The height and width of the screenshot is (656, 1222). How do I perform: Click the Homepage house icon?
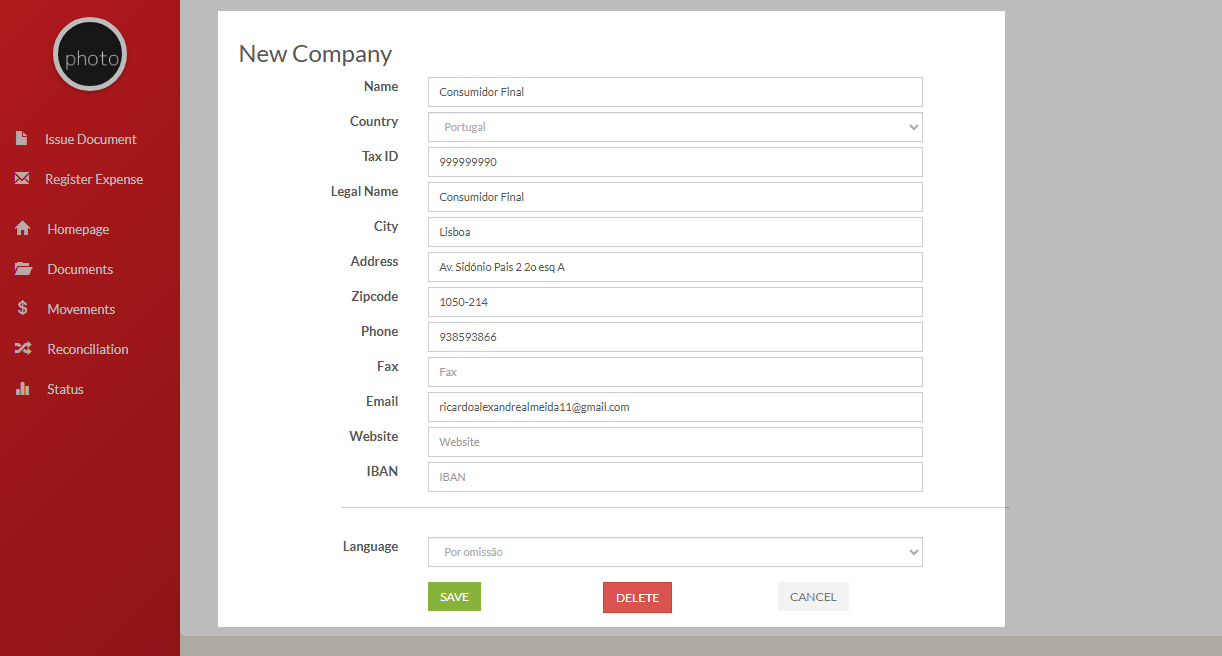tap(23, 229)
